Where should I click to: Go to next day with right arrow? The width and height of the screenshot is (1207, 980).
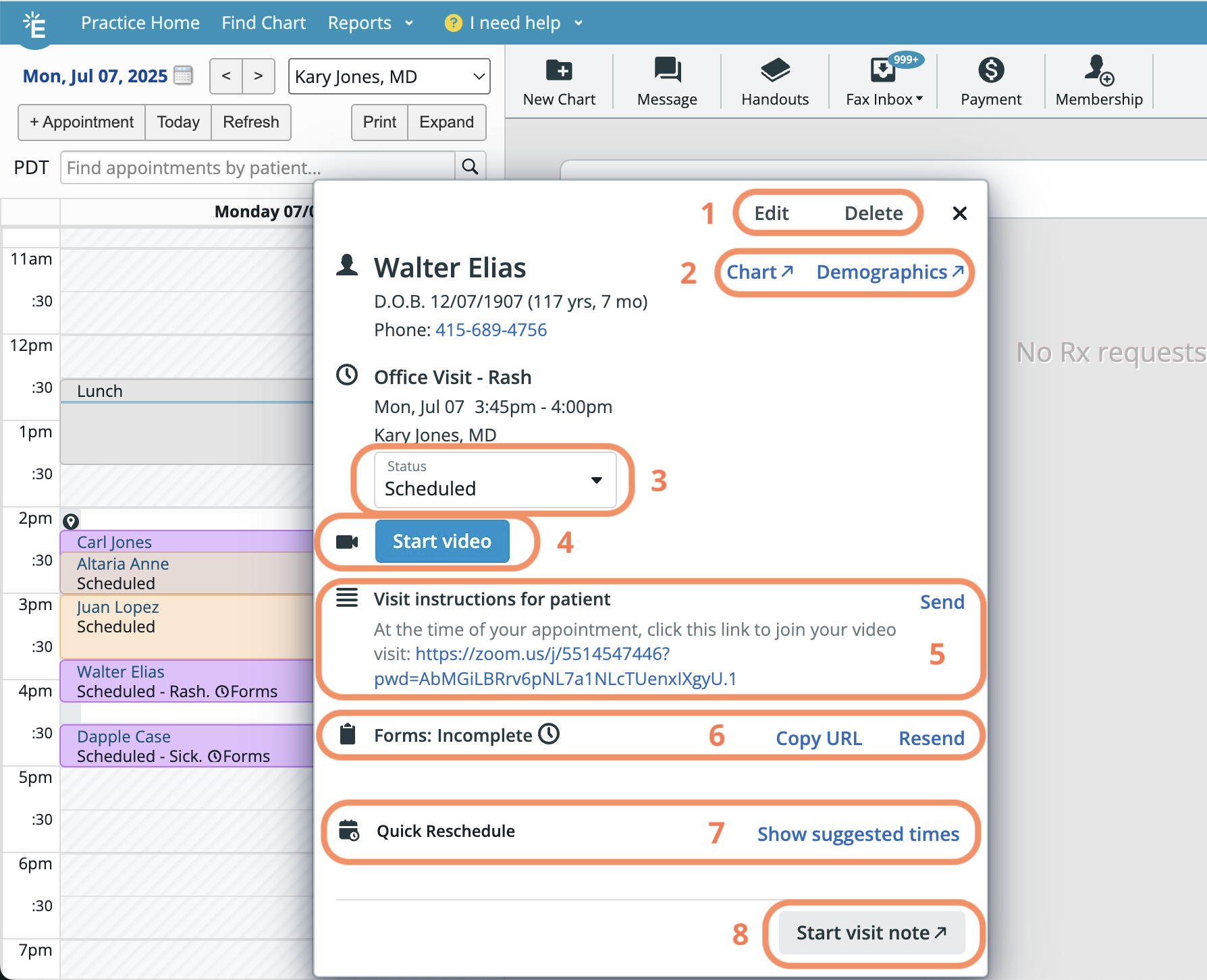click(x=259, y=76)
